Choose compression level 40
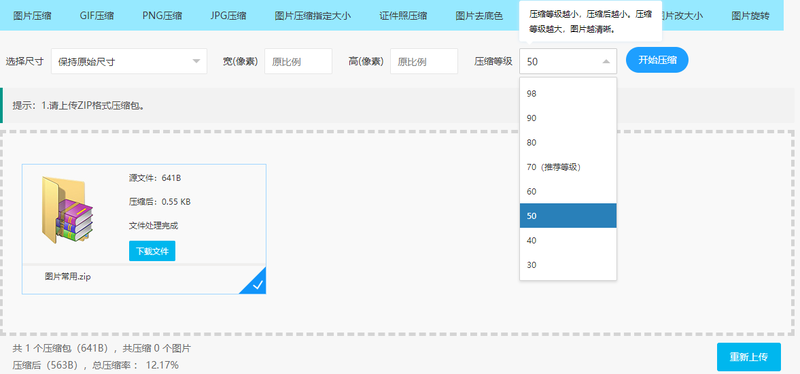 pos(568,240)
